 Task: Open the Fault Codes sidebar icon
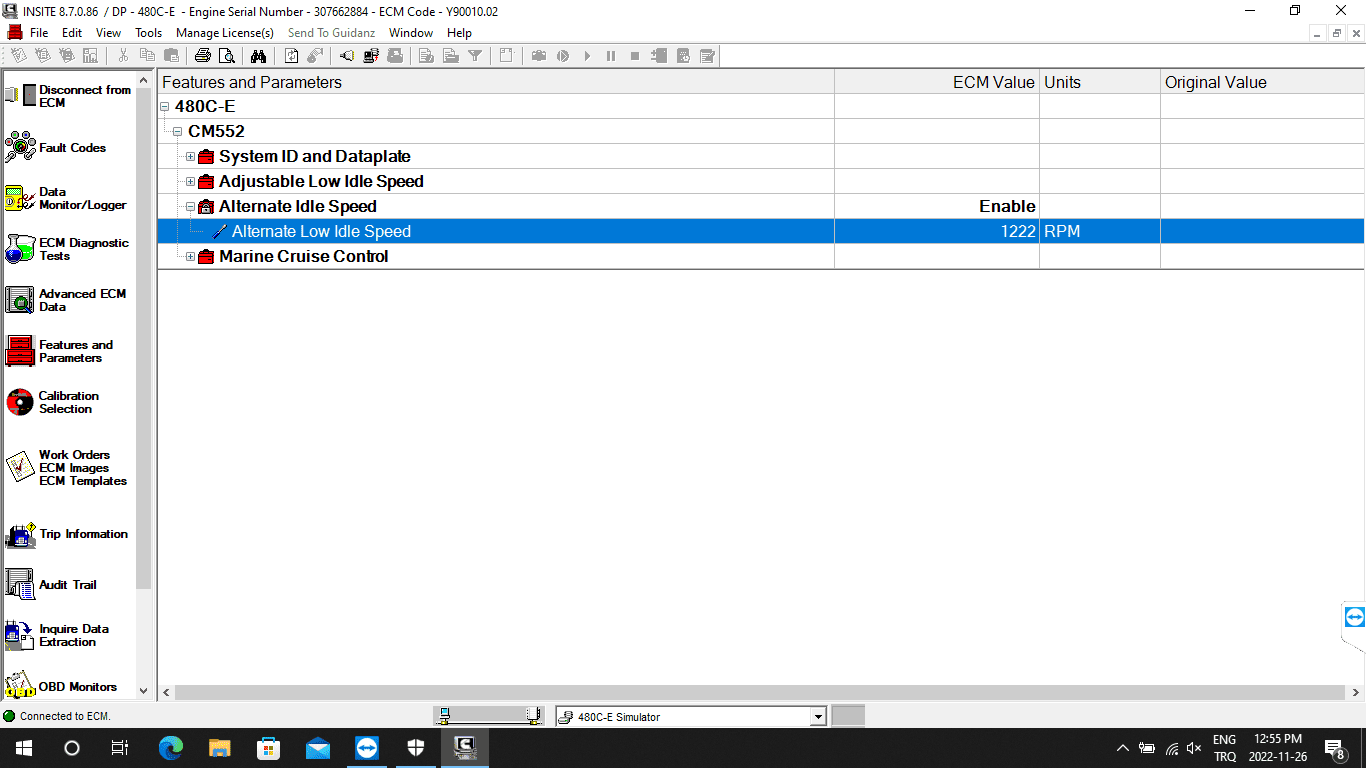pyautogui.click(x=21, y=148)
